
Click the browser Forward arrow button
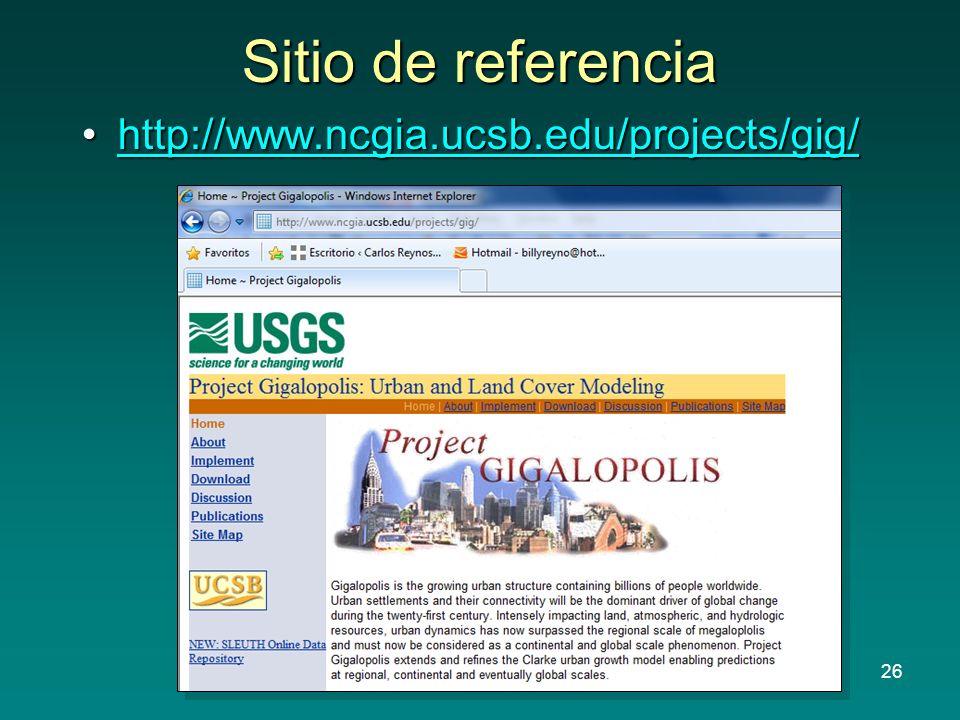[x=219, y=222]
